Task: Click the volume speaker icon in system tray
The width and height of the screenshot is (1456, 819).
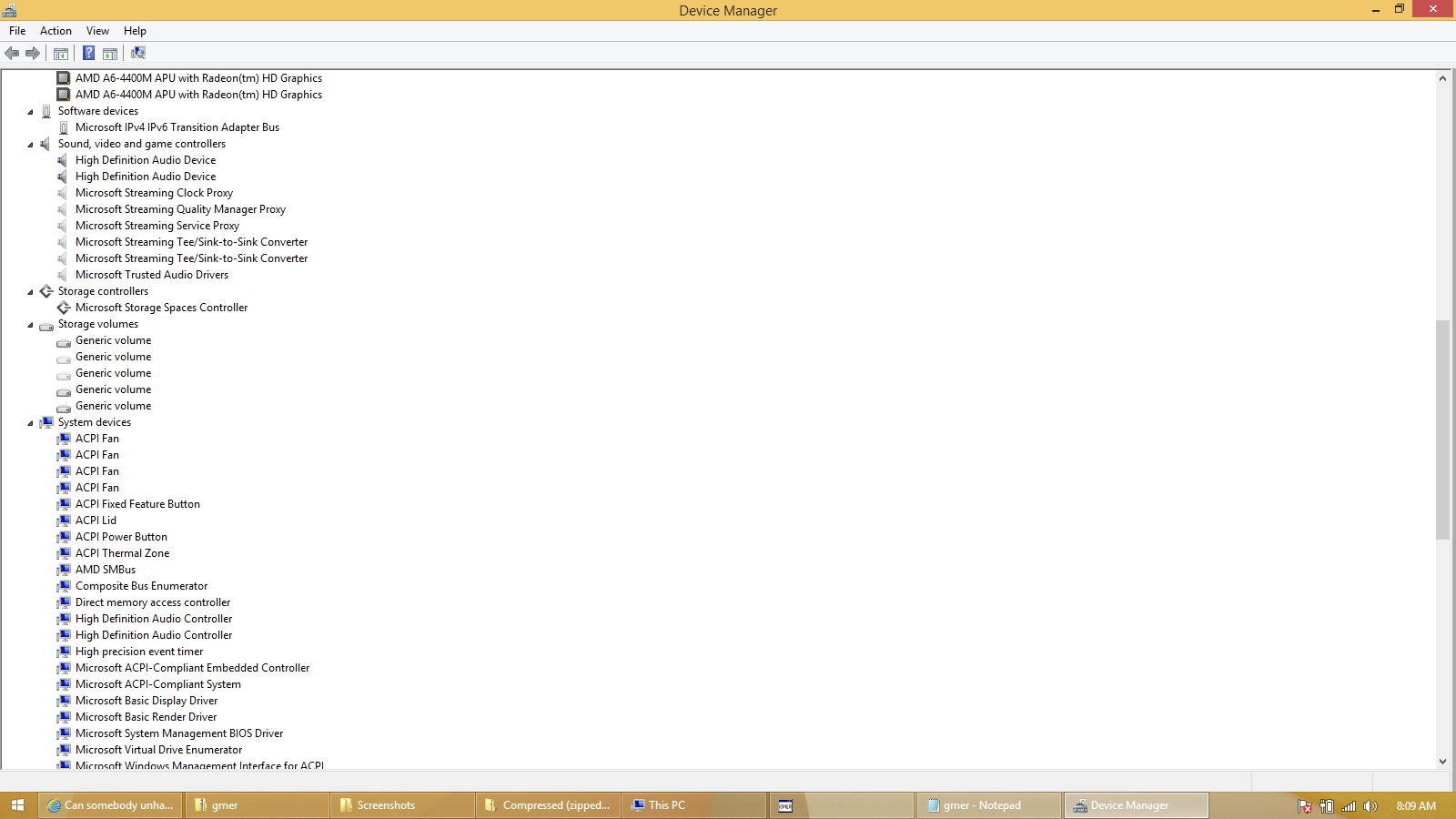Action: point(1370,806)
